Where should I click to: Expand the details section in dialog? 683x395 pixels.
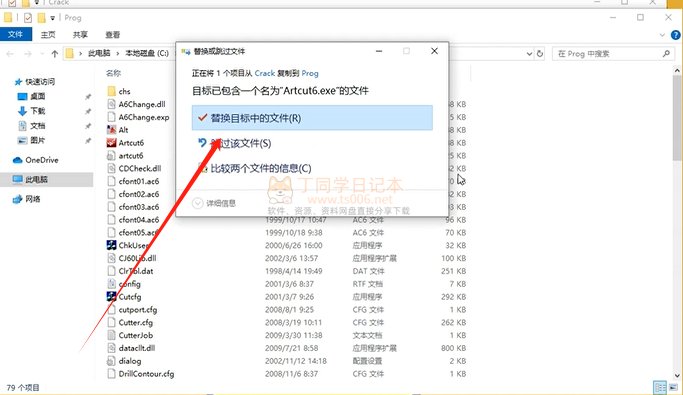(x=214, y=203)
